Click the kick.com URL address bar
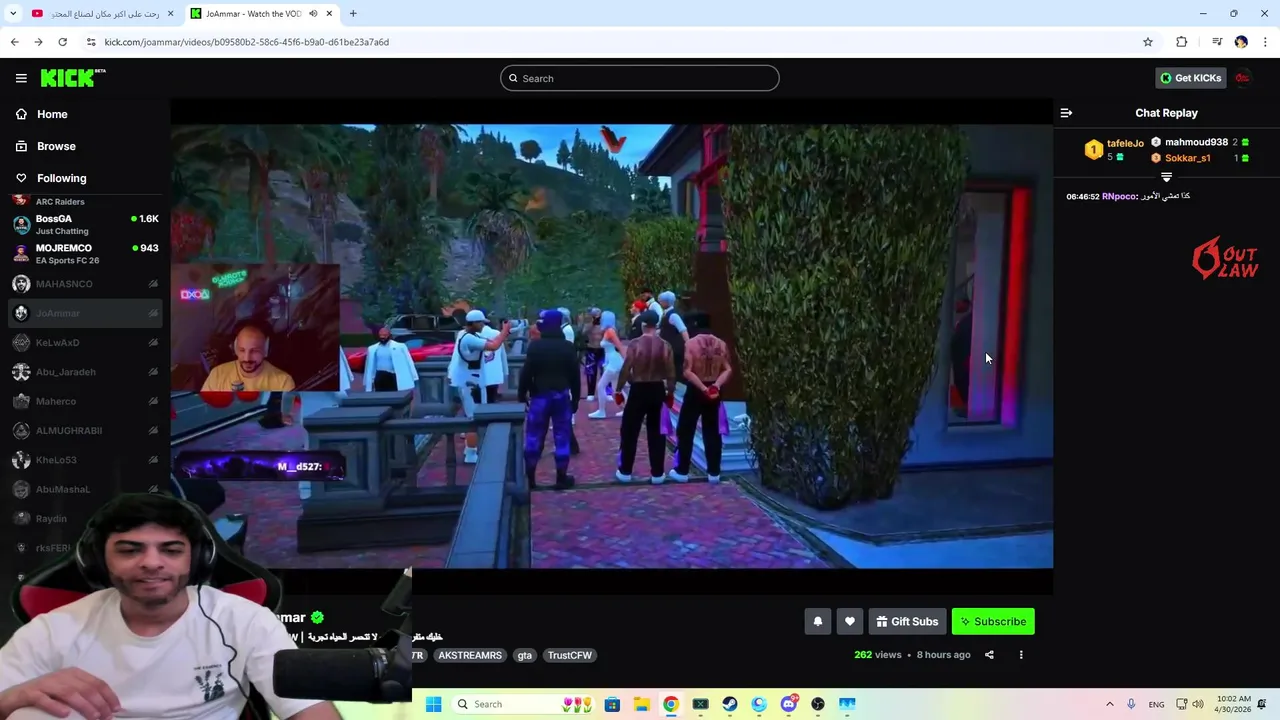 (620, 42)
